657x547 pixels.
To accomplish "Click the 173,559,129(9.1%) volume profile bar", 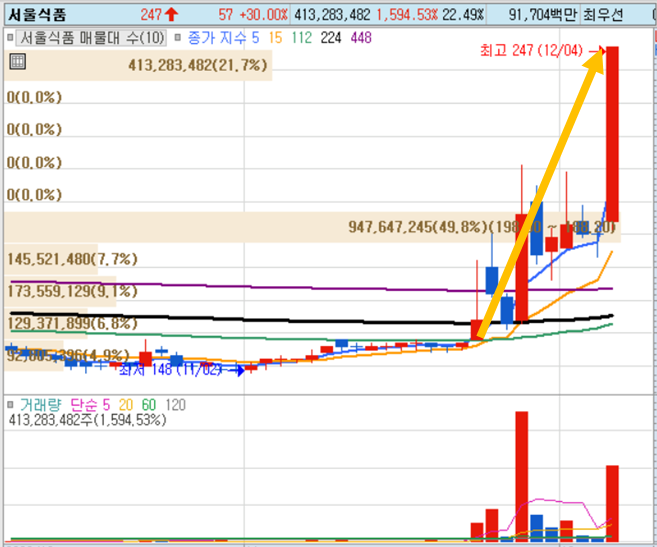I will click(x=60, y=291).
